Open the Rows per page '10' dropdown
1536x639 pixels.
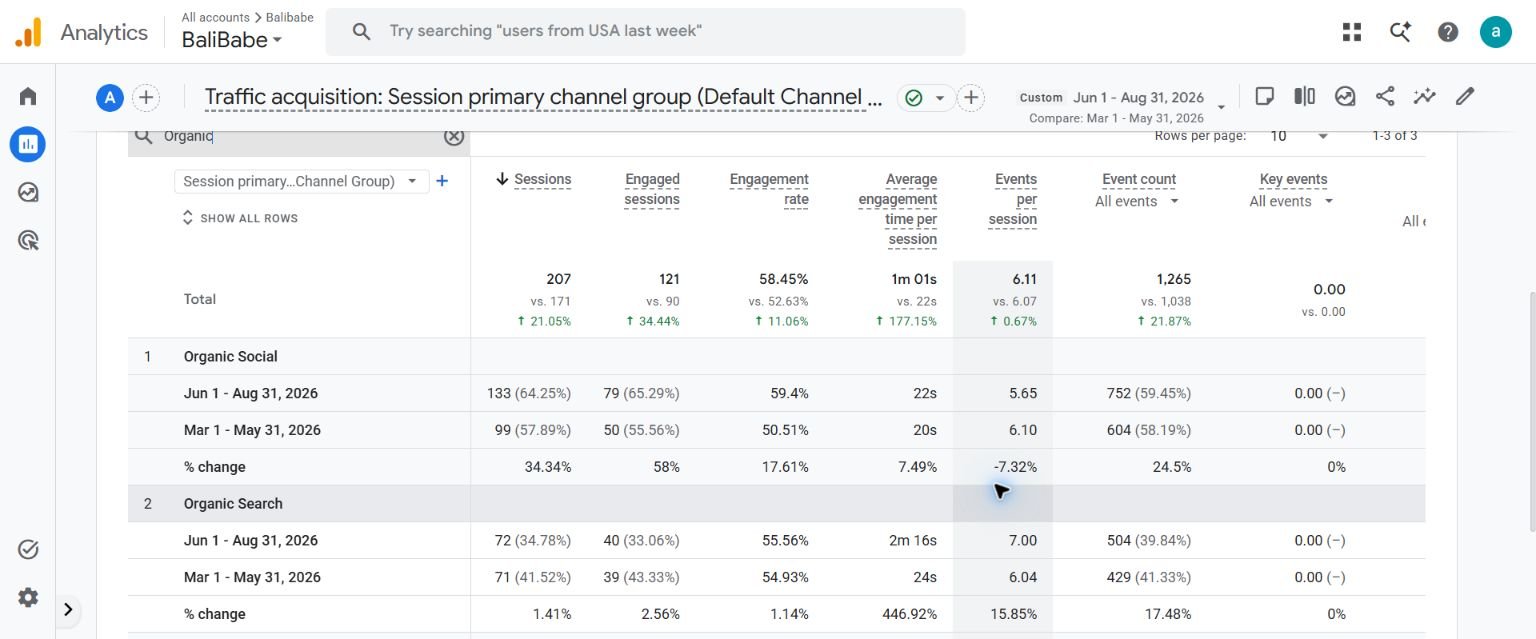[1300, 135]
